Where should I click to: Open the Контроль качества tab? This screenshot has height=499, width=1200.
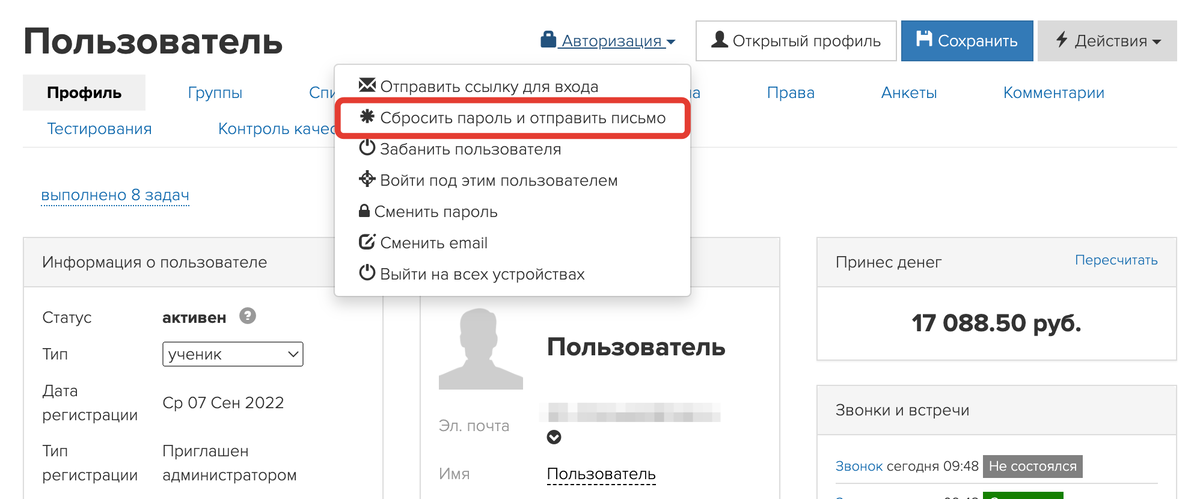pyautogui.click(x=276, y=128)
